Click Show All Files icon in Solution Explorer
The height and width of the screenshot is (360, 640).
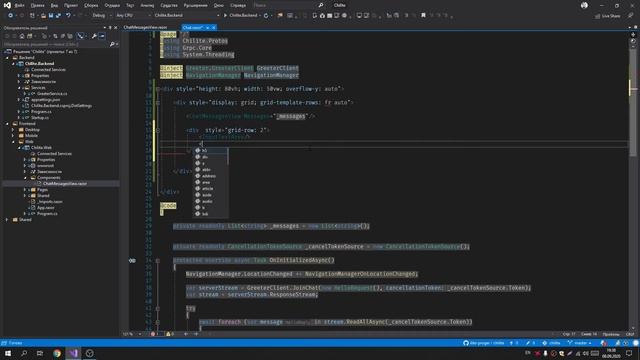pyautogui.click(x=70, y=36)
